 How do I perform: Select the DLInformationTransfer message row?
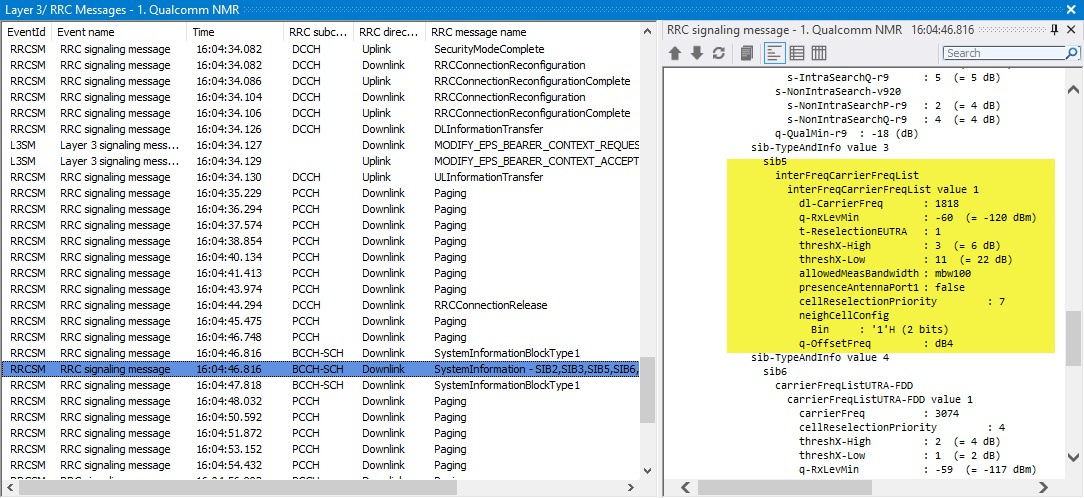(x=488, y=129)
